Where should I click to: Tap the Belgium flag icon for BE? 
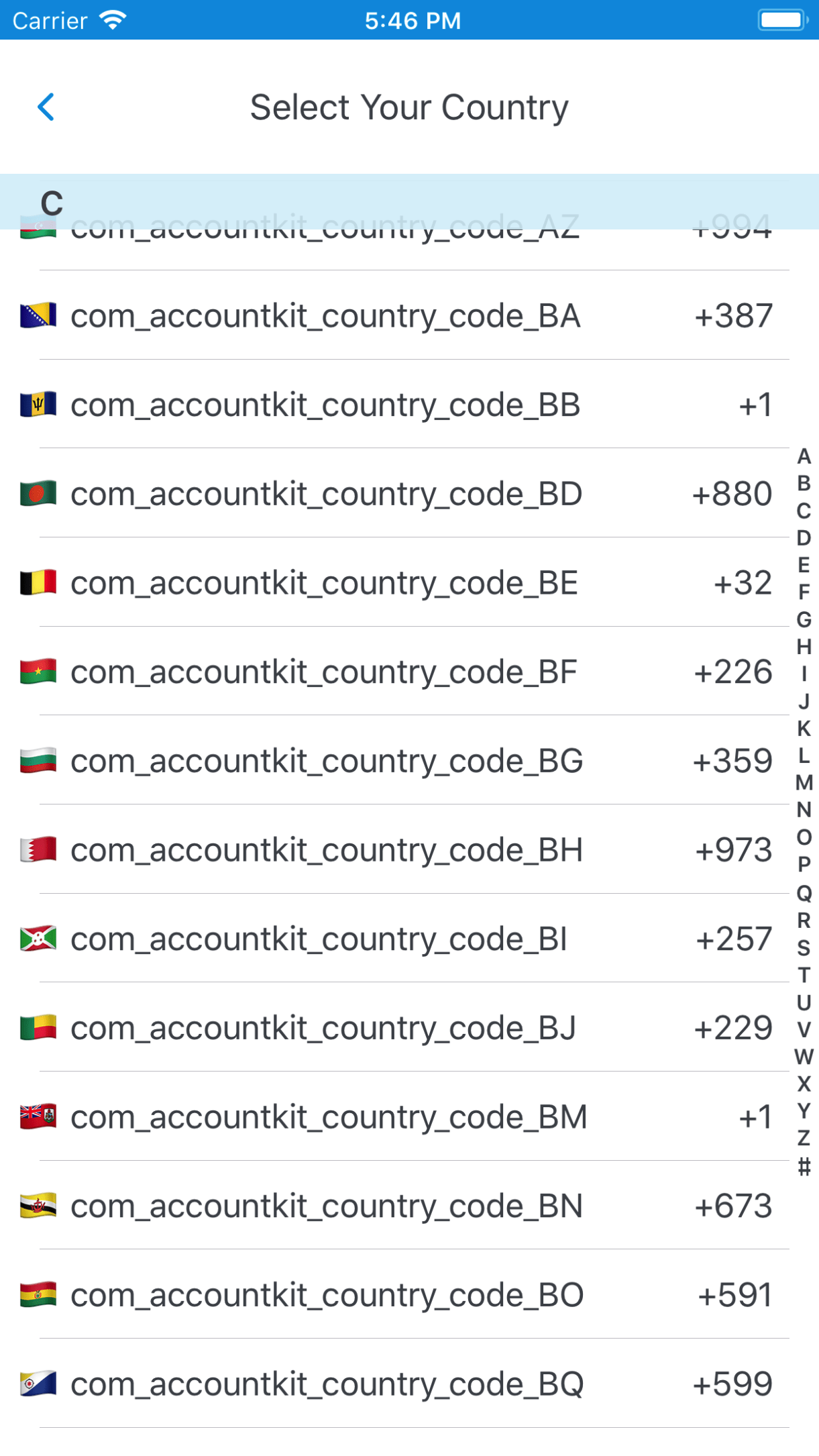[38, 583]
